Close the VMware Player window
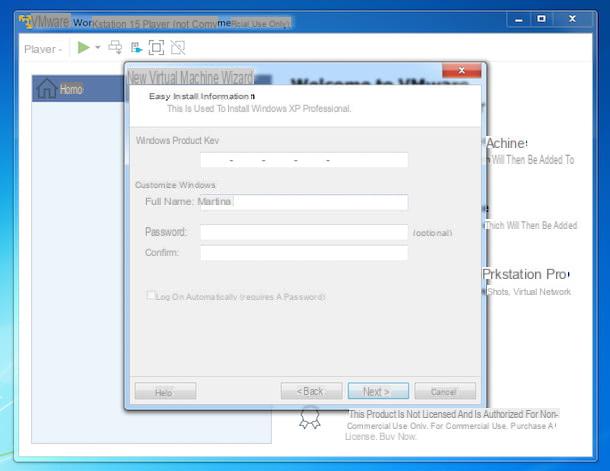This screenshot has height=471, width=610. click(x=572, y=19)
